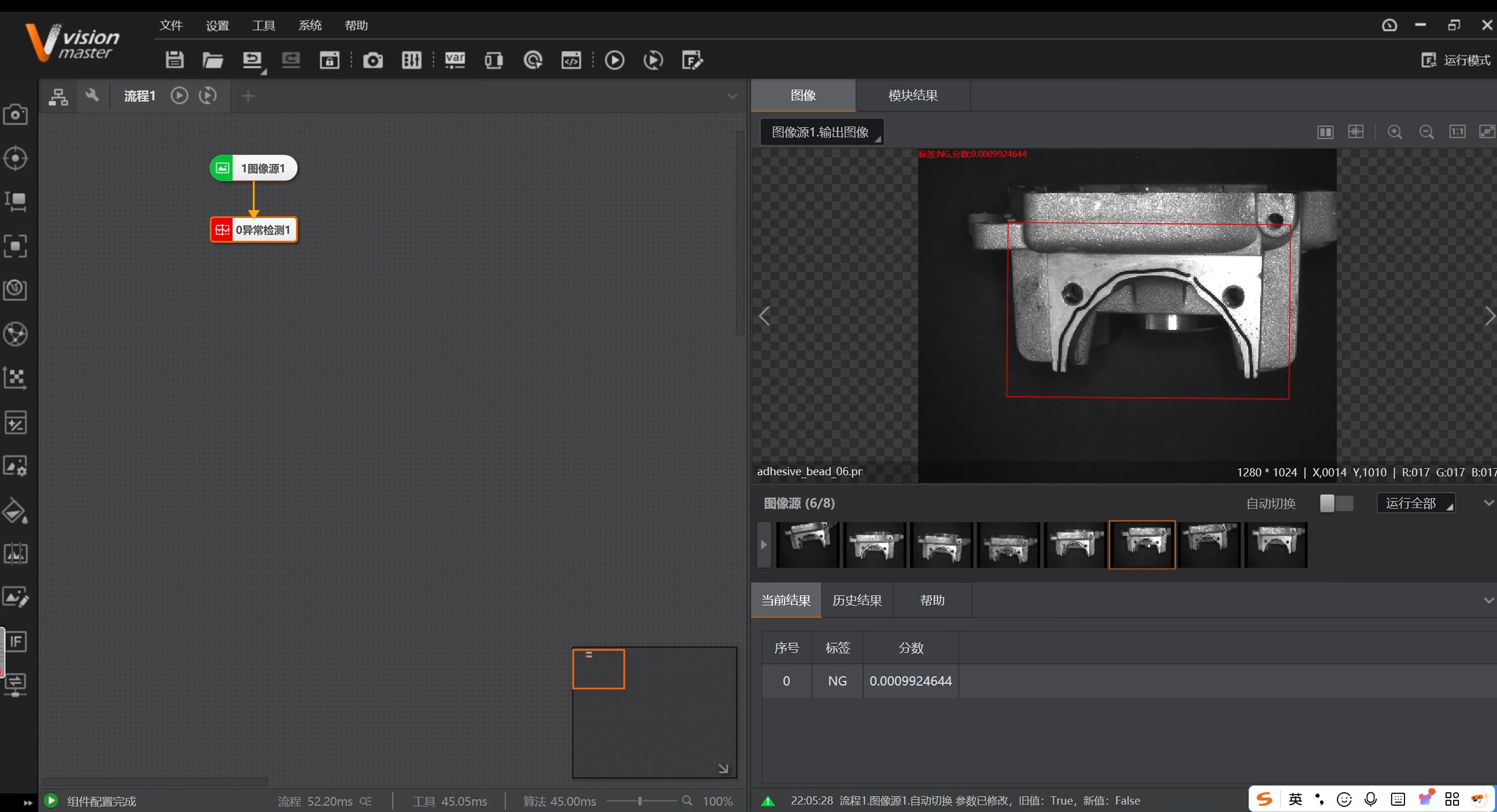Click the camera management icon in toolbar
1497x812 pixels.
pyautogui.click(x=373, y=60)
